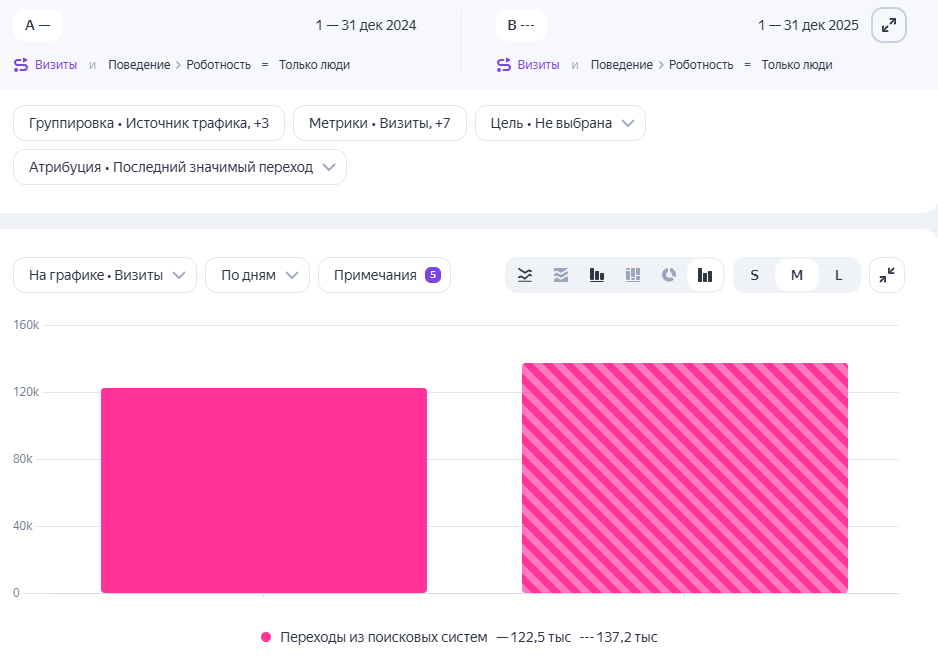This screenshot has width=938, height=663.
Task: Click the Визиты link in segment B
Action: [538, 65]
